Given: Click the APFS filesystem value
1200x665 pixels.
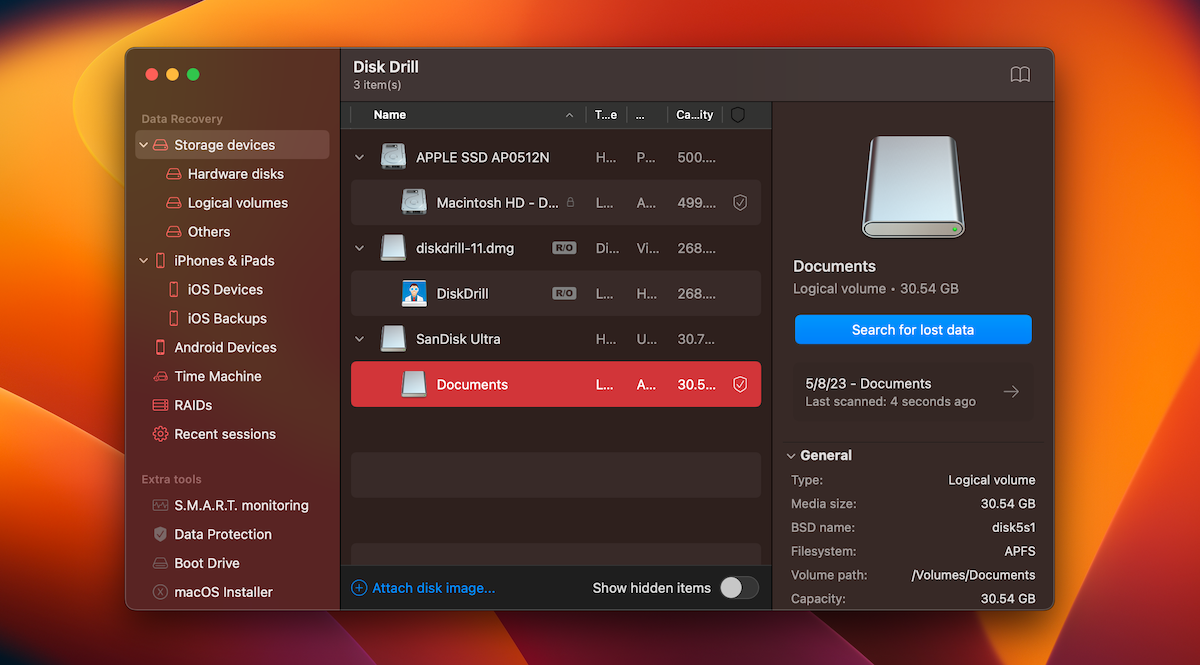Looking at the screenshot, I should click(x=1020, y=551).
